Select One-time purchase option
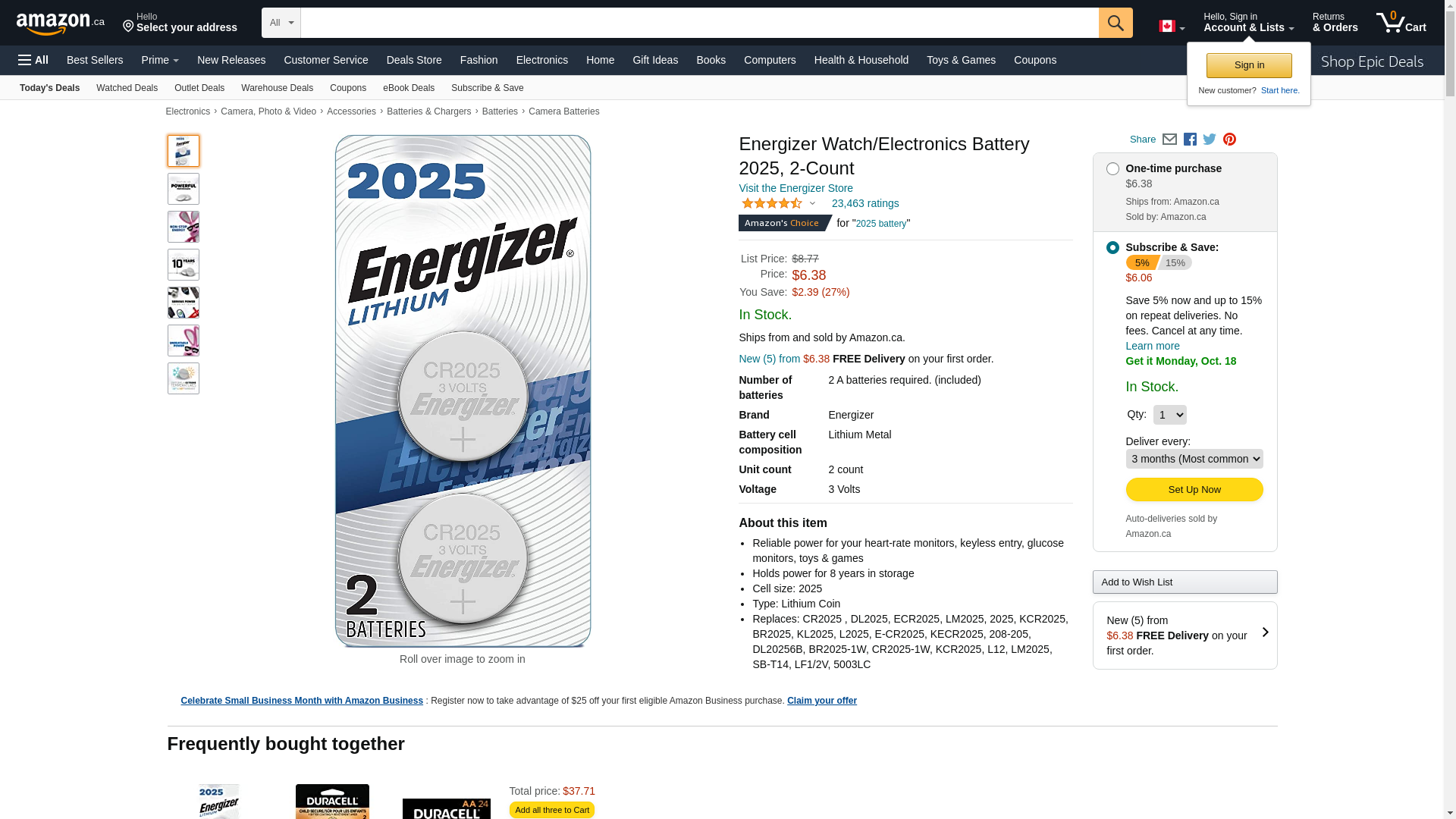The height and width of the screenshot is (819, 1456). pyautogui.click(x=1112, y=169)
